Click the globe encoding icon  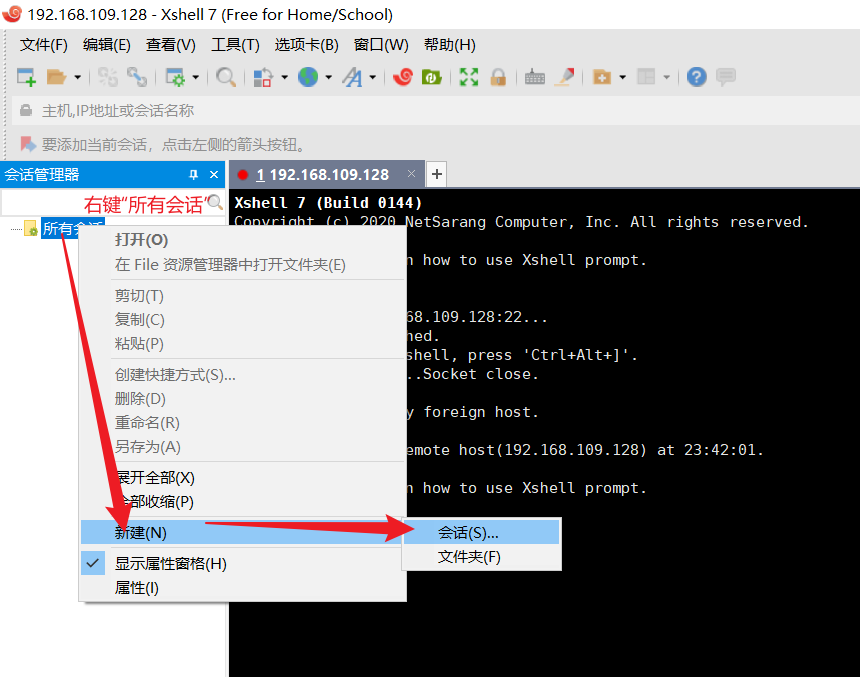[x=308, y=77]
